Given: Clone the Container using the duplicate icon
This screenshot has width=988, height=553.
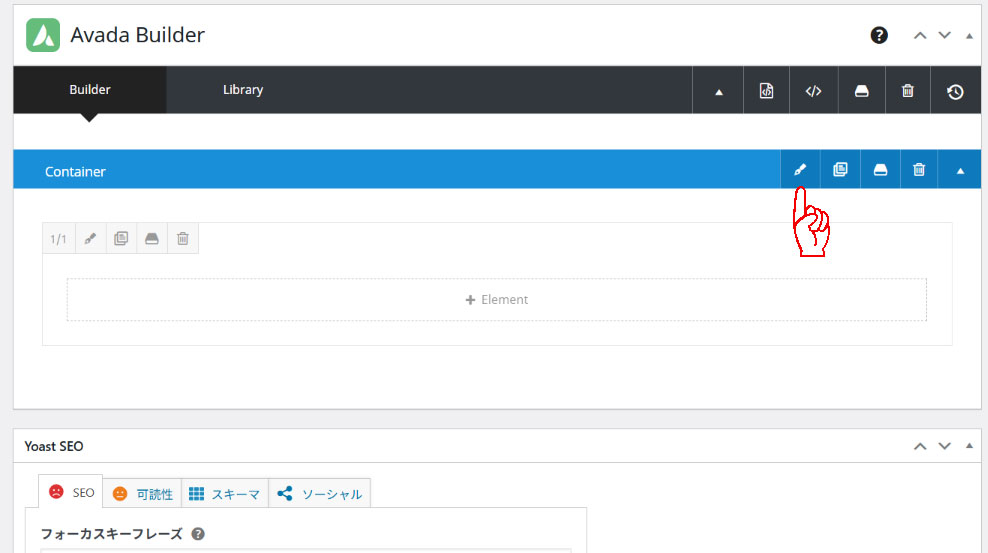Looking at the screenshot, I should pos(840,170).
